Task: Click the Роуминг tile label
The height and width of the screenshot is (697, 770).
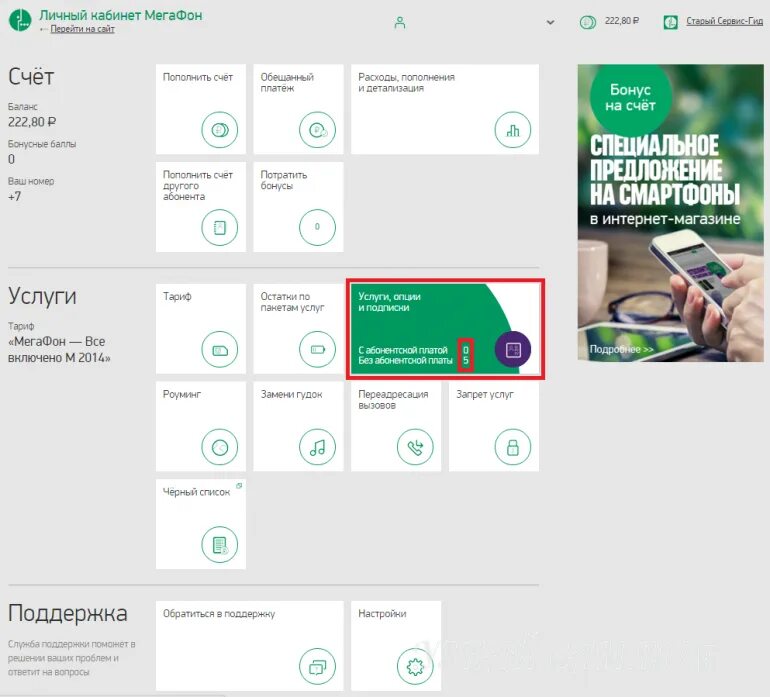Action: pos(182,394)
